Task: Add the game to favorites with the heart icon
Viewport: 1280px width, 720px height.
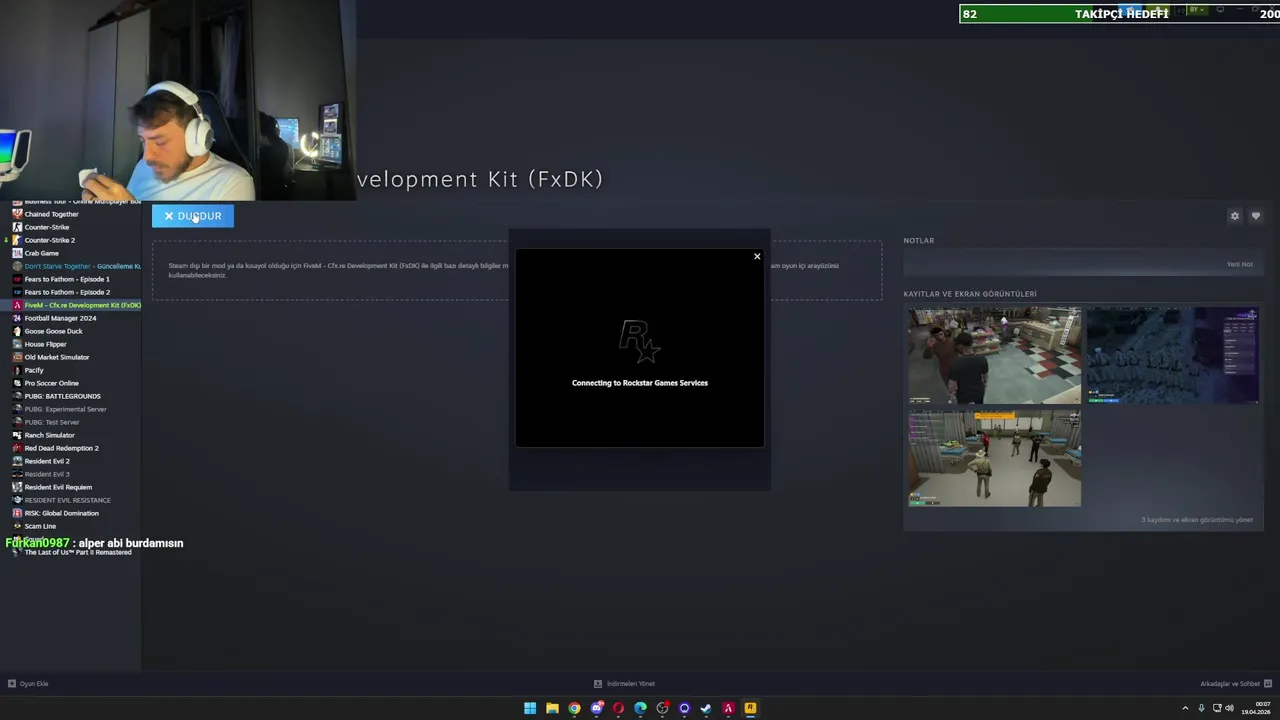Action: (1256, 216)
